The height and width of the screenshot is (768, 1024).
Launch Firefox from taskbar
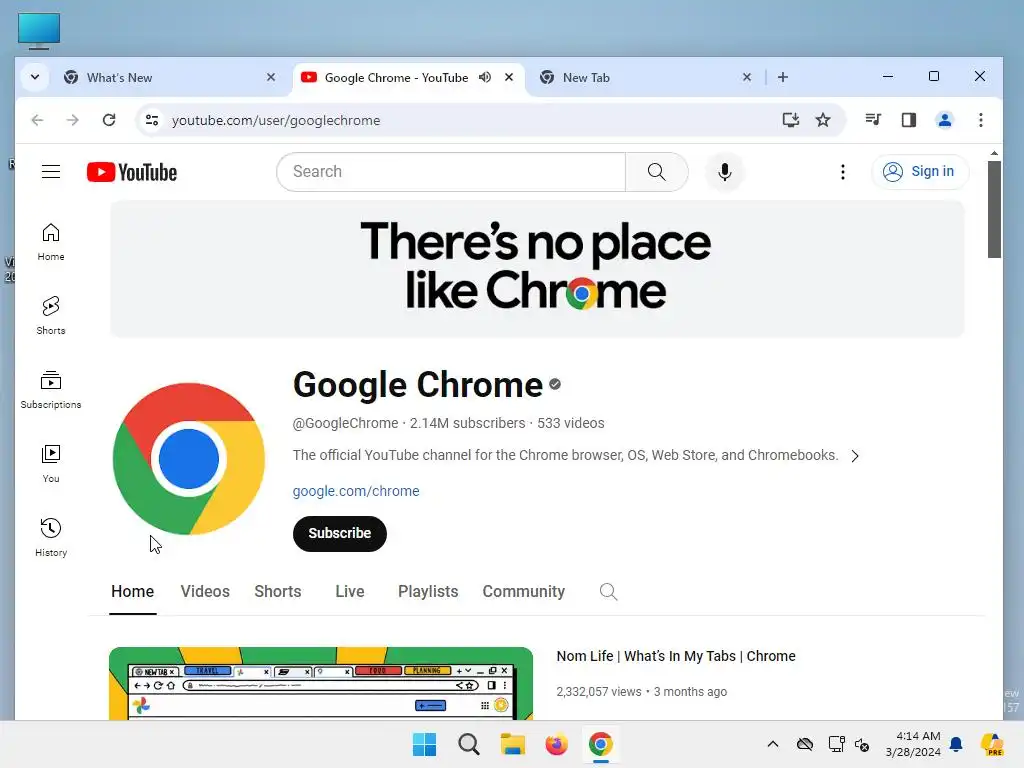point(556,744)
